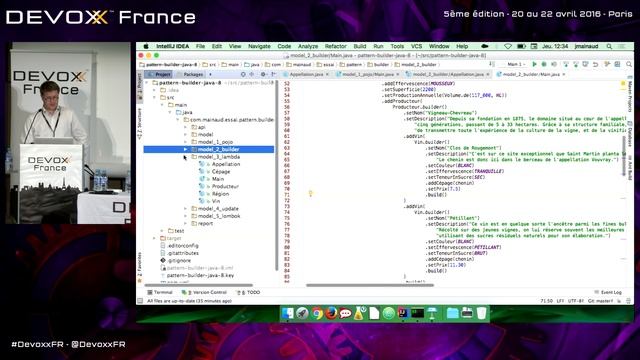Viewport: 640px width, 360px height.
Task: Open the Main run configuration dropdown
Action: 516,64
